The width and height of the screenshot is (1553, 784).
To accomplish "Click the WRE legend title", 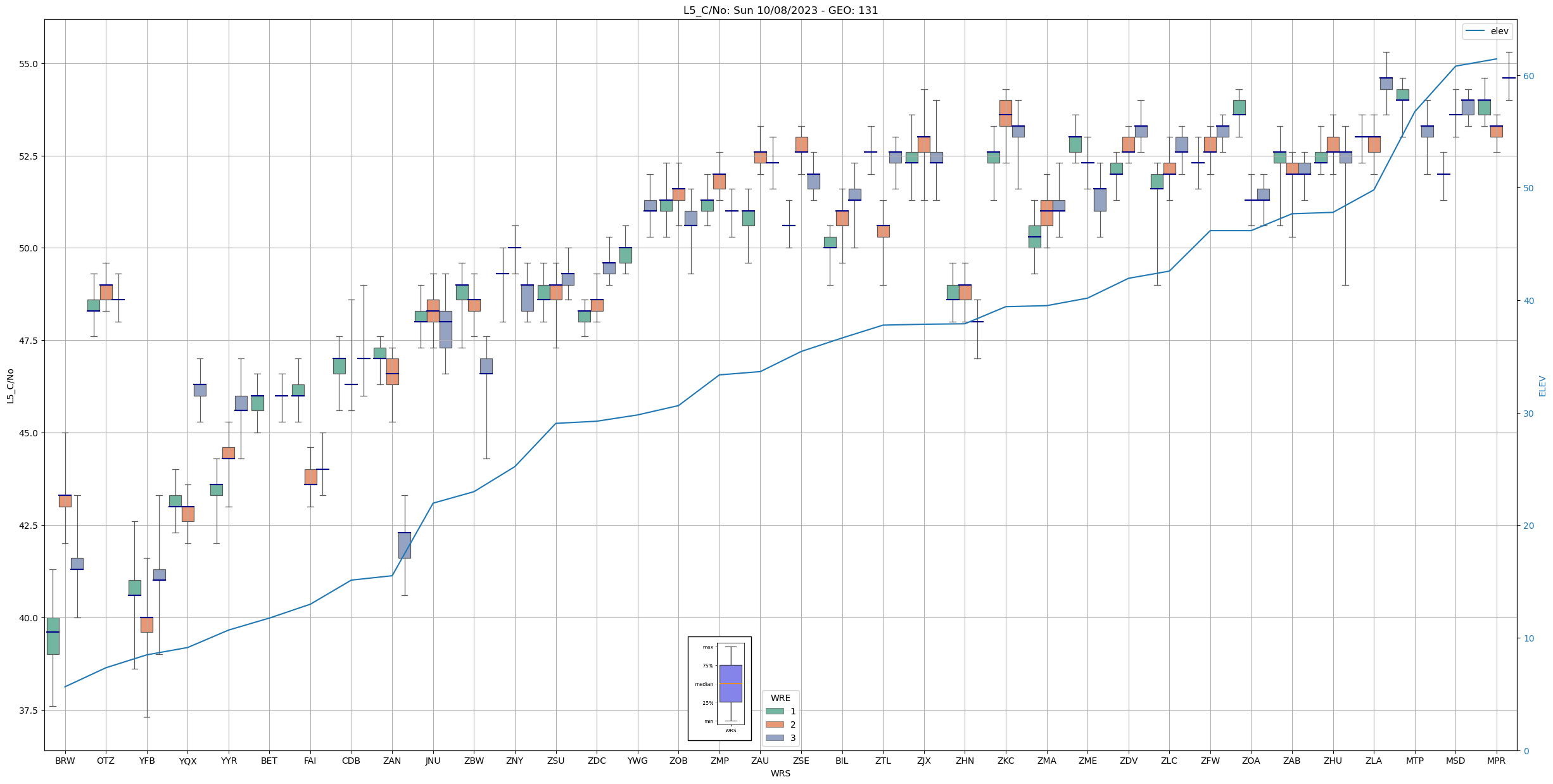I will (x=780, y=698).
